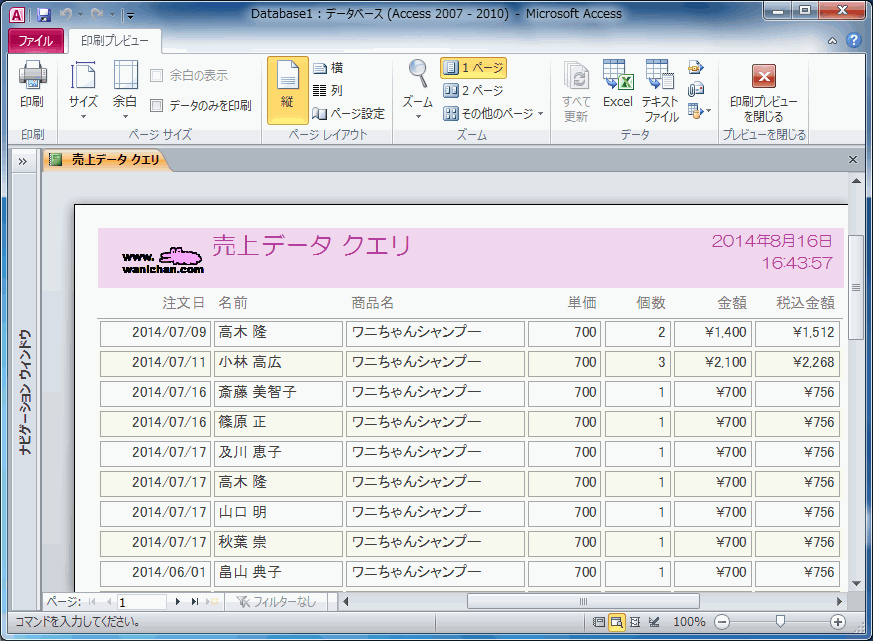
Task: Click the Access application icon in title bar
Action: (17, 14)
